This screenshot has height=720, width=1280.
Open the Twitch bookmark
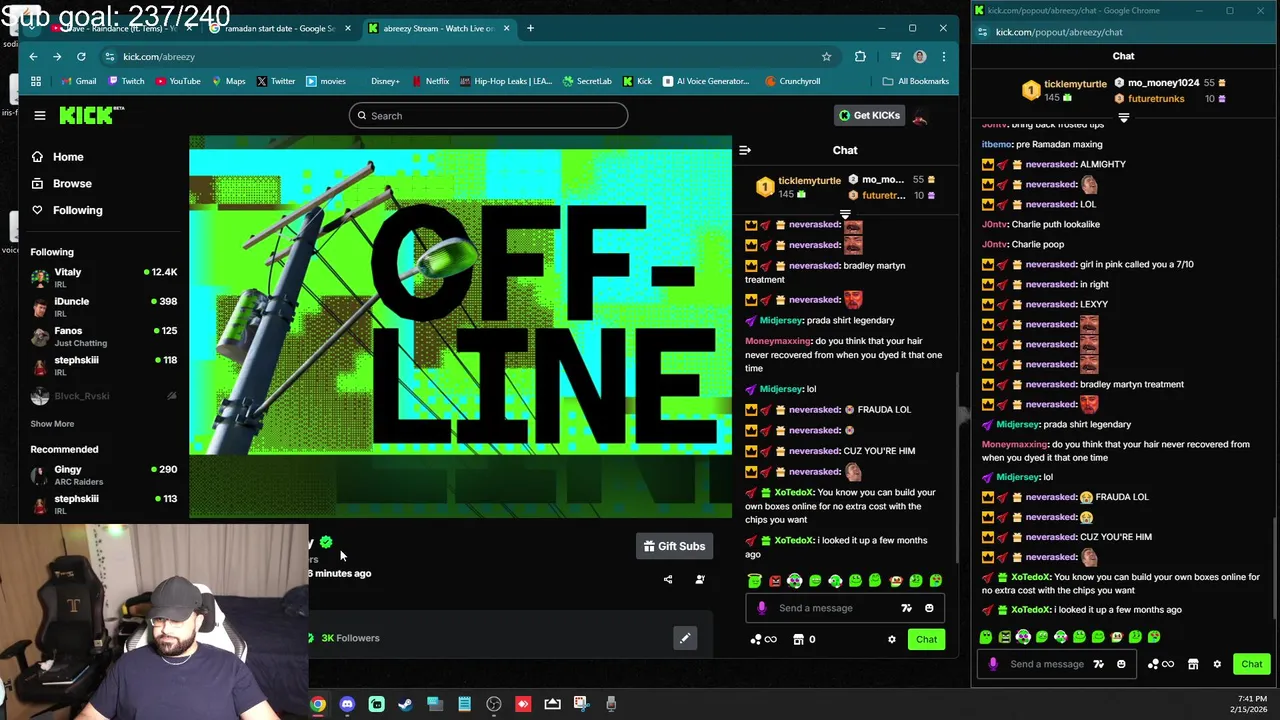coord(124,81)
